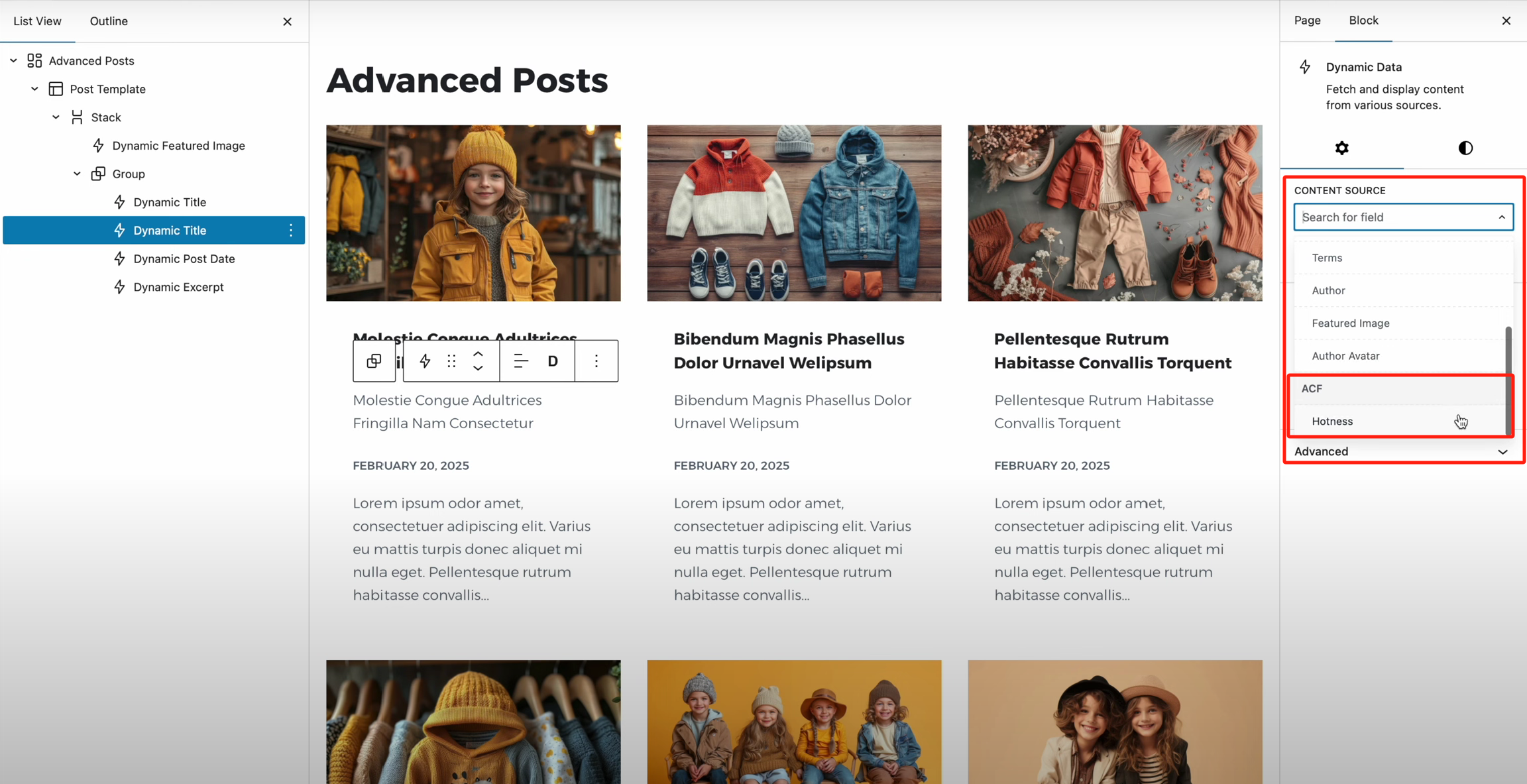Click the drag handle dots in toolbar

(x=451, y=361)
